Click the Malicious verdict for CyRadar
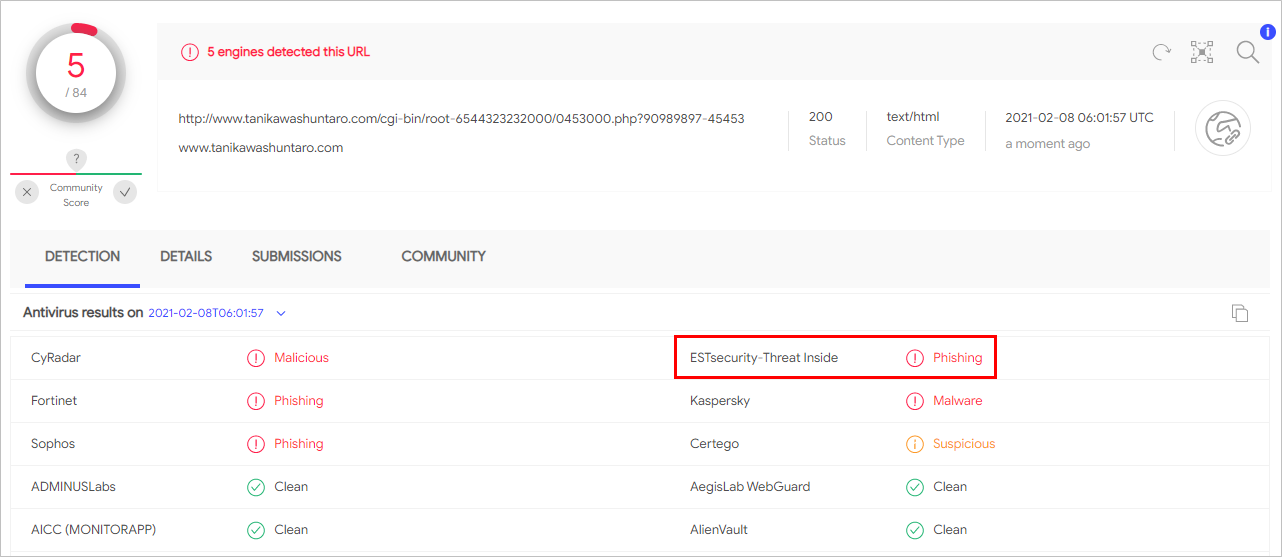This screenshot has height=557, width=1282. pos(301,357)
